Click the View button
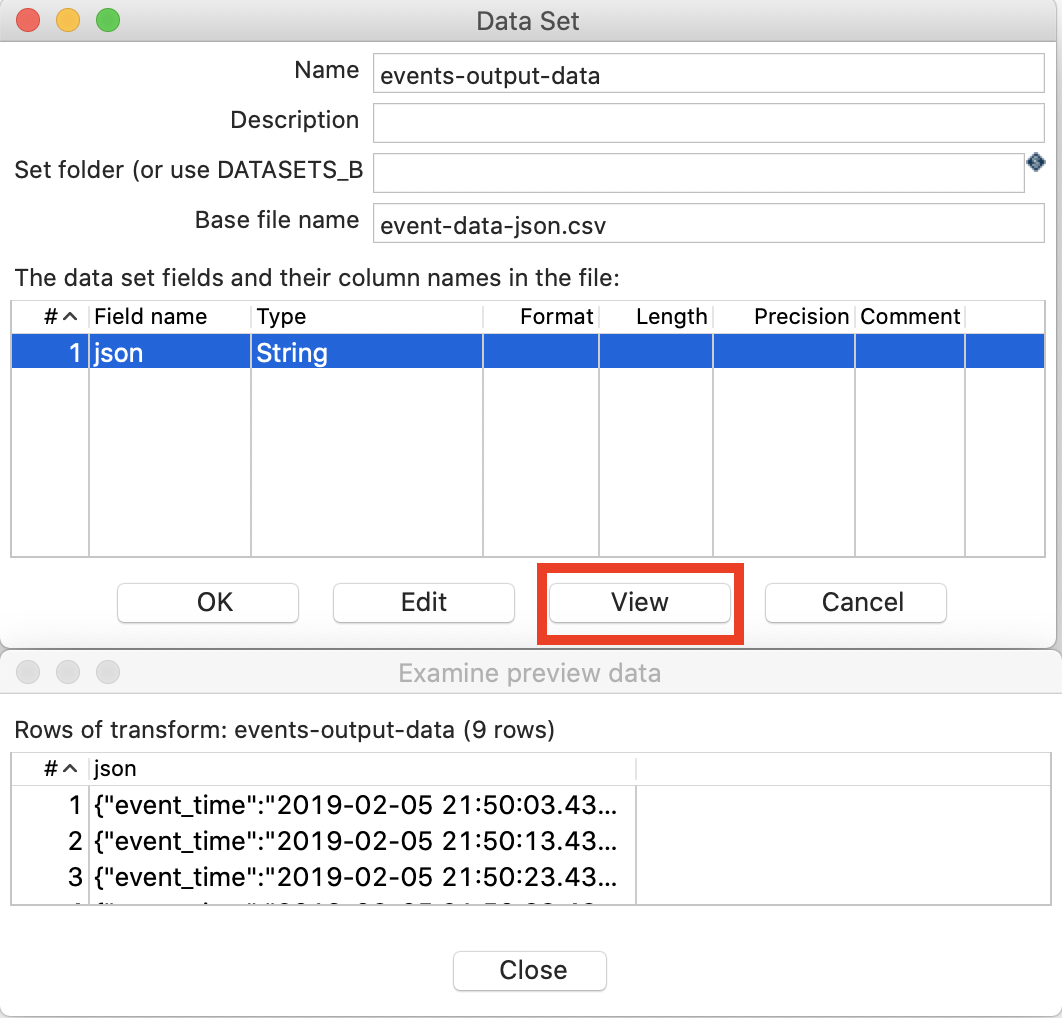This screenshot has width=1062, height=1018. click(x=639, y=602)
